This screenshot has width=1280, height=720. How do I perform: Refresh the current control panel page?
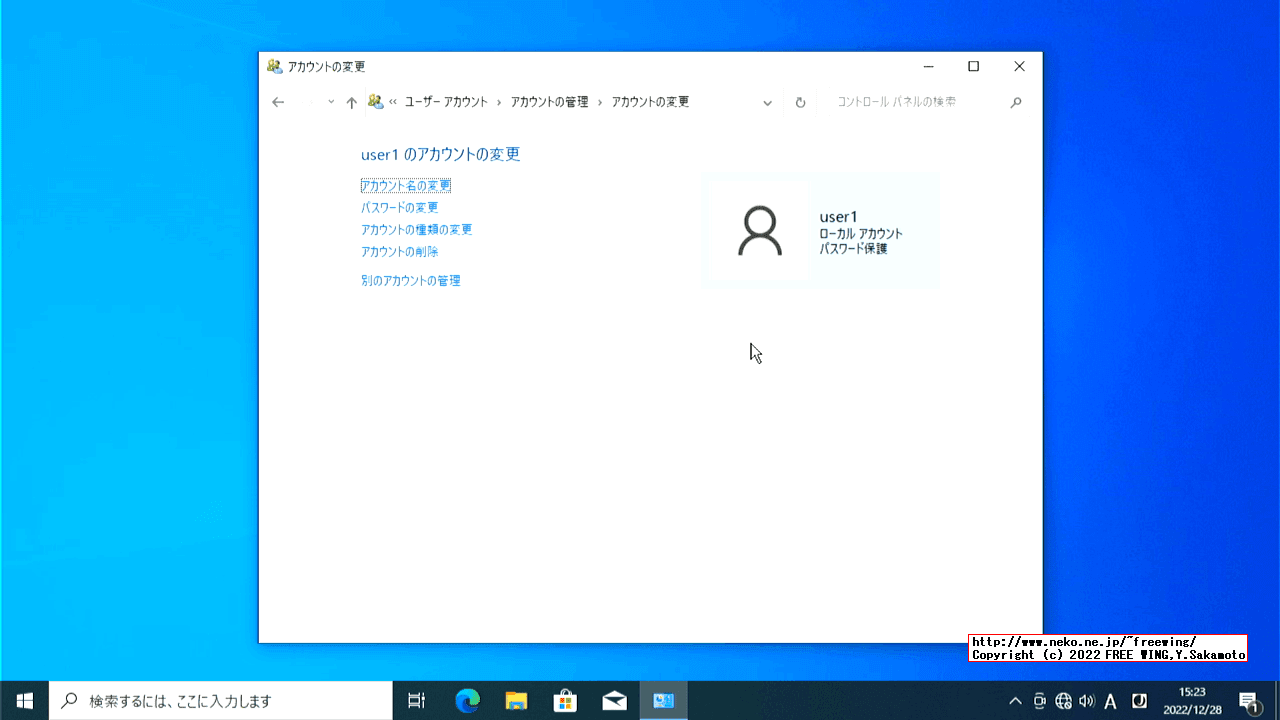click(x=800, y=102)
